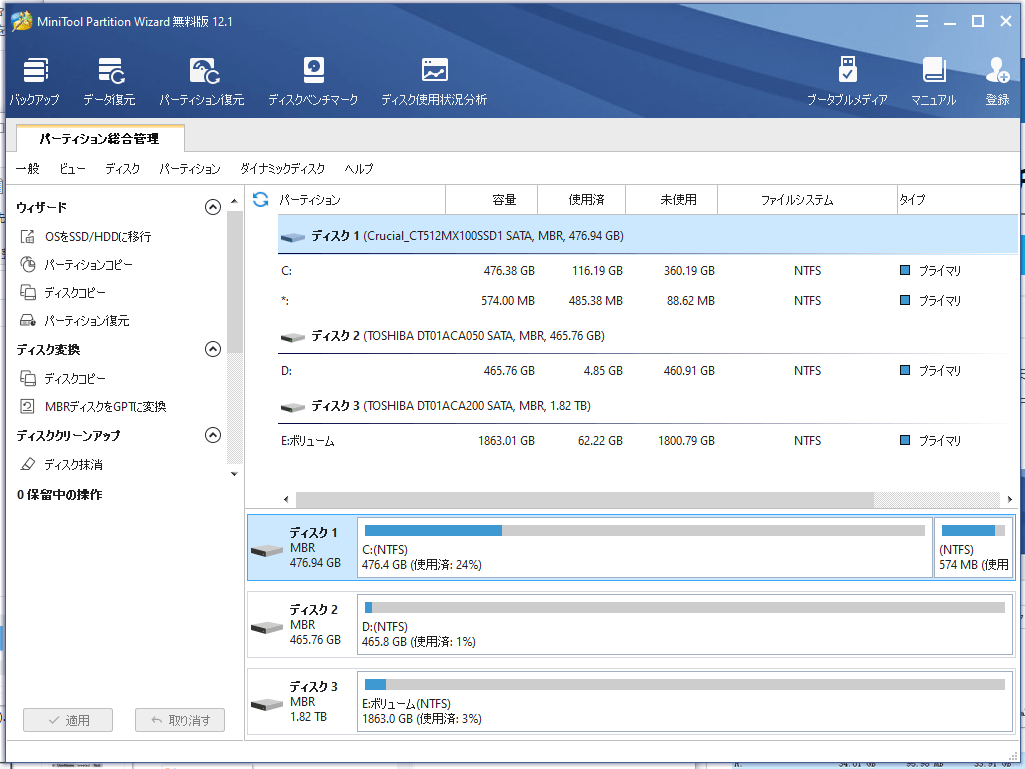The height and width of the screenshot is (769, 1025).
Task: Collapse the Disk Conversion (ディスク変換) section
Action: point(212,349)
